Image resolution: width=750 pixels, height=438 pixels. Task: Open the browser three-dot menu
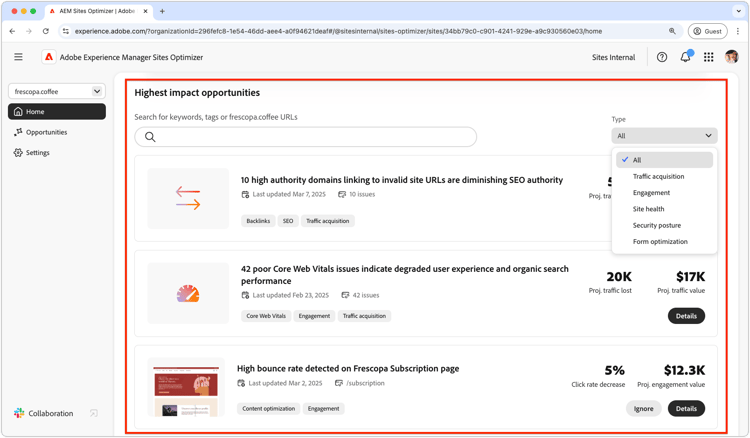click(738, 31)
